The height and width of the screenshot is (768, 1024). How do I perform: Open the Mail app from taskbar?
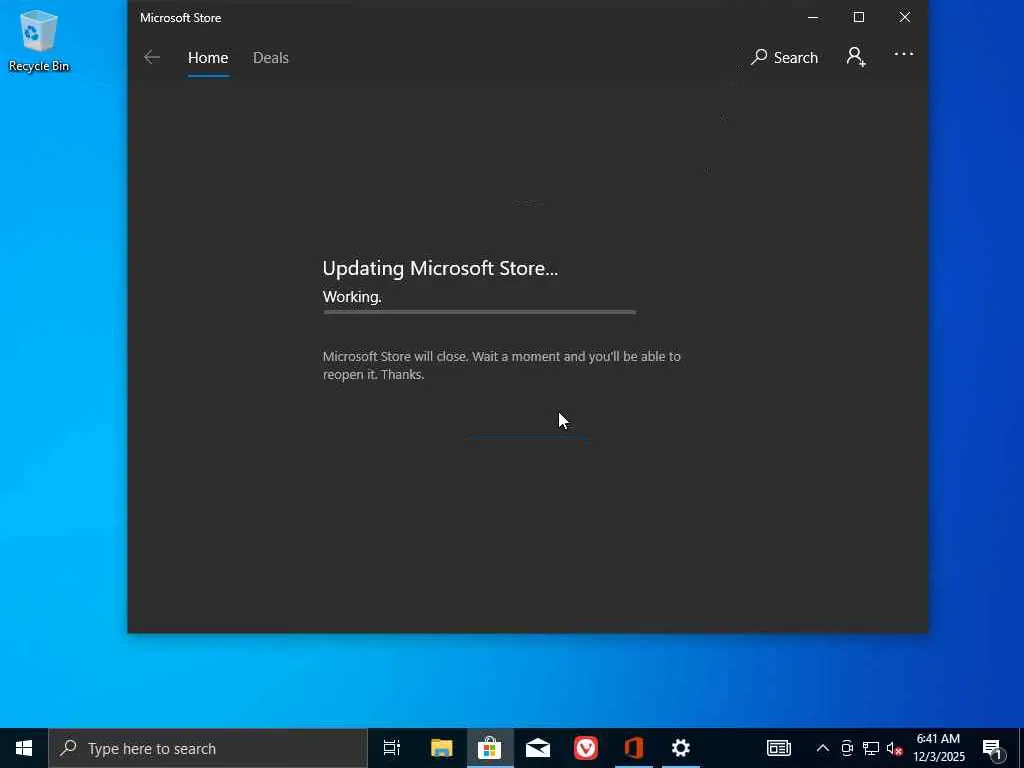[x=537, y=748]
